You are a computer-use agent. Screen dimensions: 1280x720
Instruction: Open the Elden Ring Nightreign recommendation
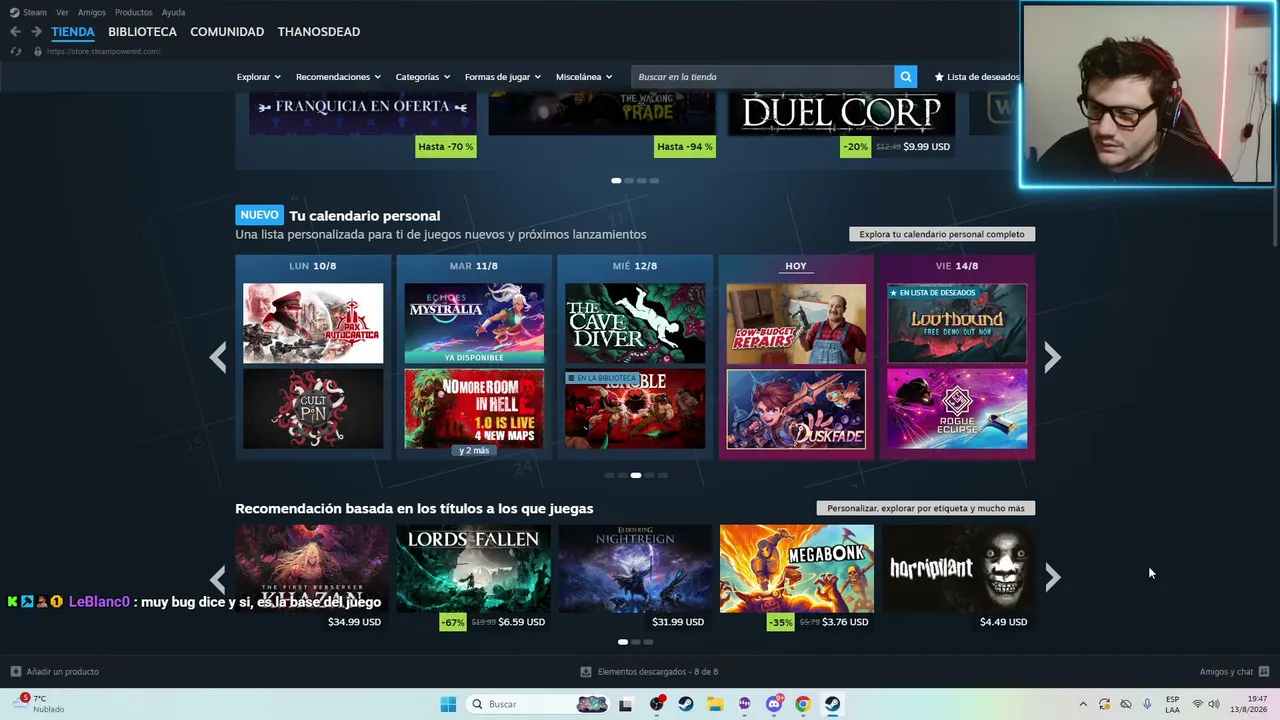point(635,568)
